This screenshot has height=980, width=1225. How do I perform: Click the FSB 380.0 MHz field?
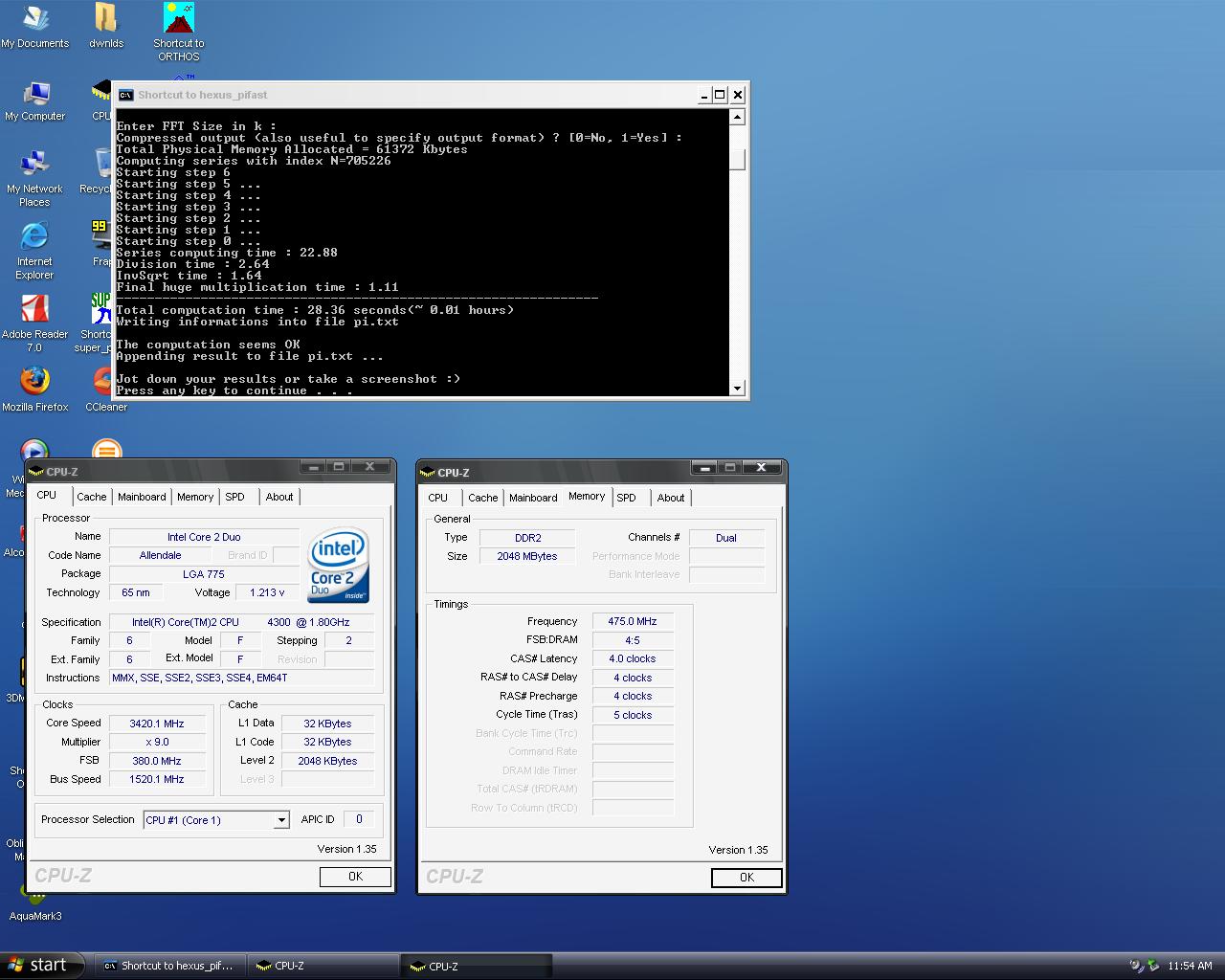click(x=157, y=761)
